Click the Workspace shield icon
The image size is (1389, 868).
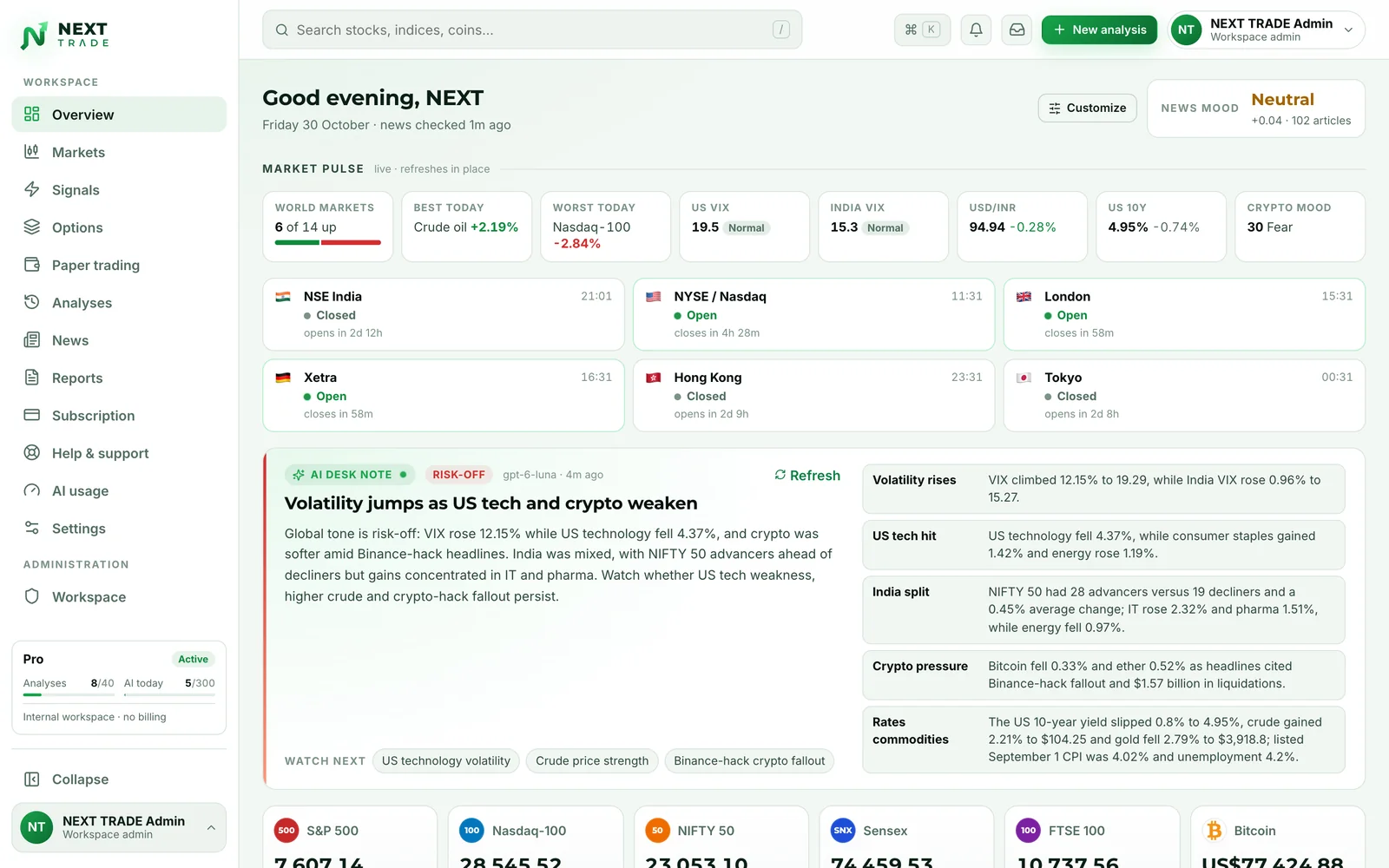(32, 596)
